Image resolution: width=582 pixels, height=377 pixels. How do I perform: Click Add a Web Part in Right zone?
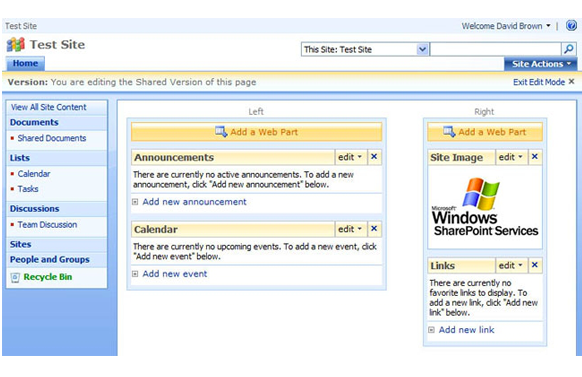[x=485, y=132]
